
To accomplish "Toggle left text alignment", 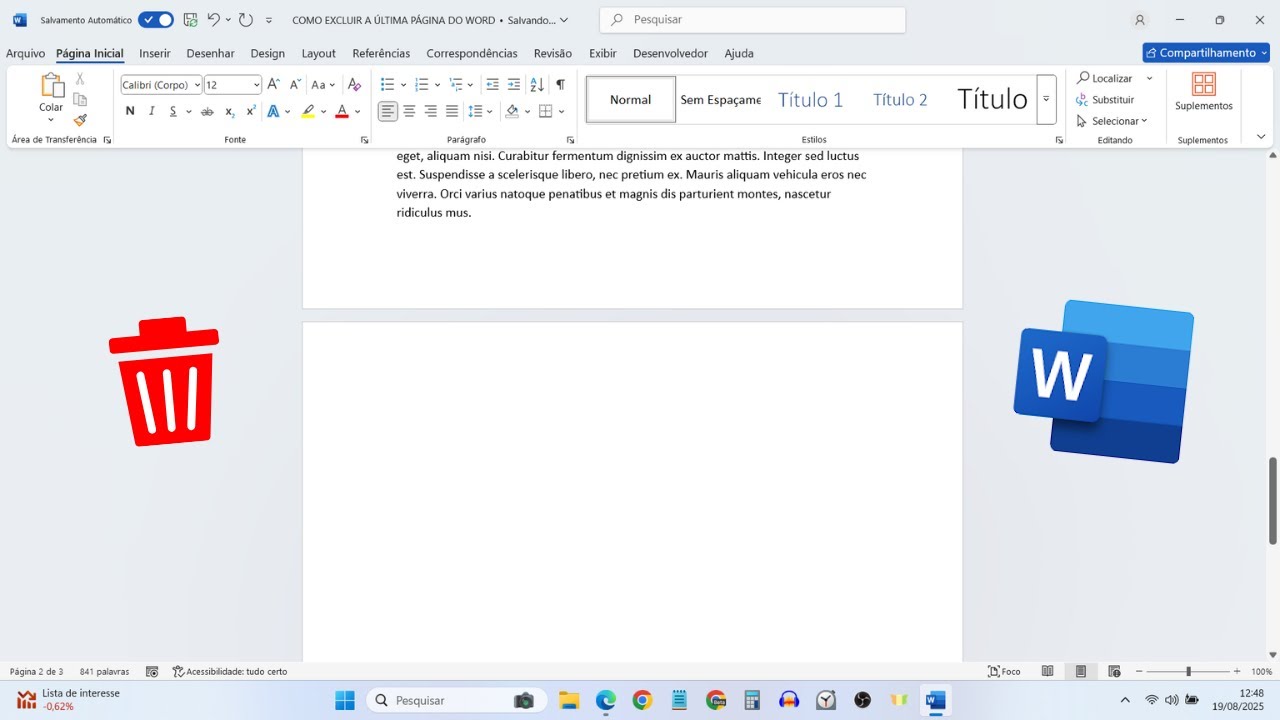I will click(388, 111).
